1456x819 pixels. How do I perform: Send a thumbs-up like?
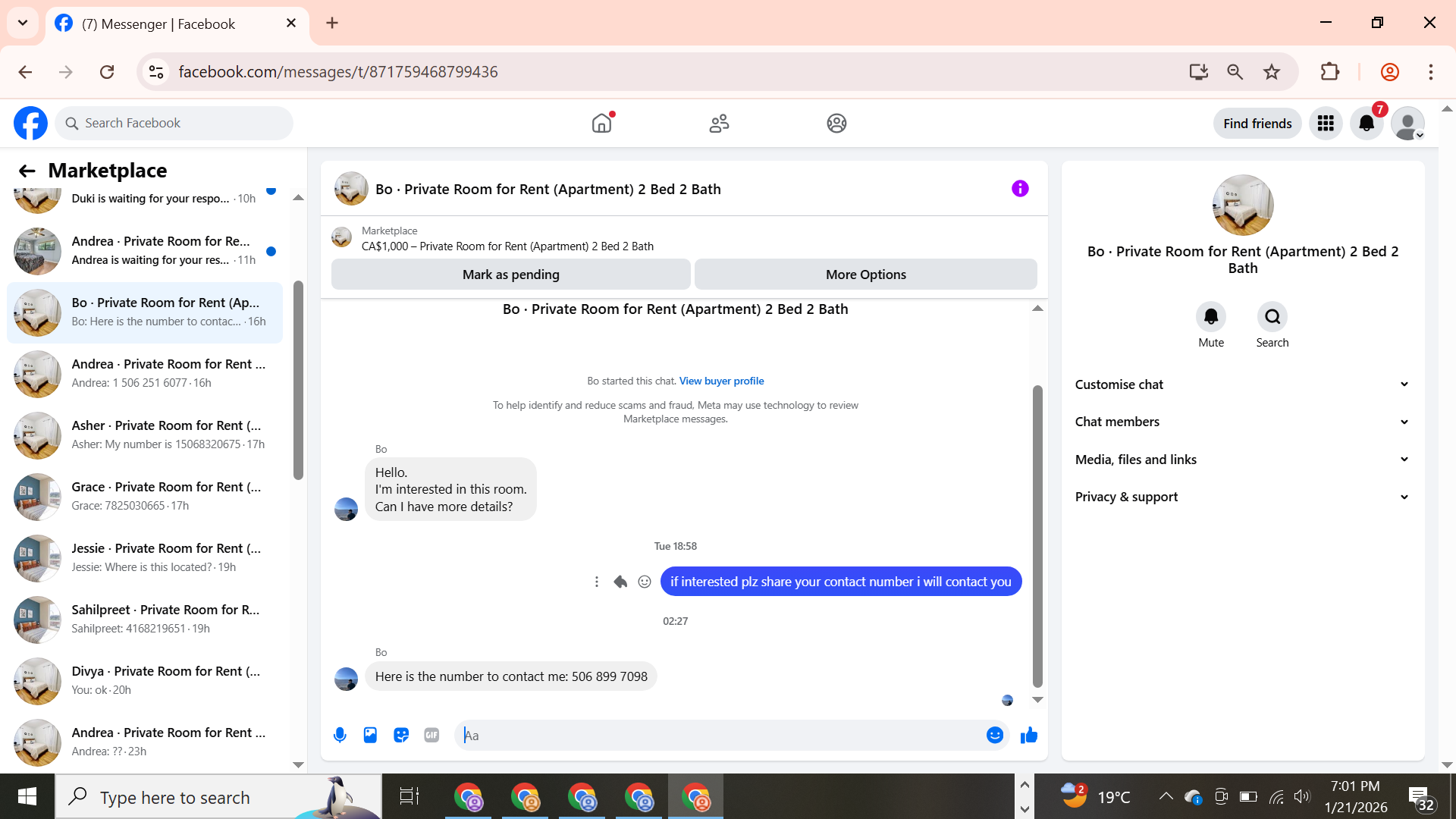pyautogui.click(x=1028, y=735)
